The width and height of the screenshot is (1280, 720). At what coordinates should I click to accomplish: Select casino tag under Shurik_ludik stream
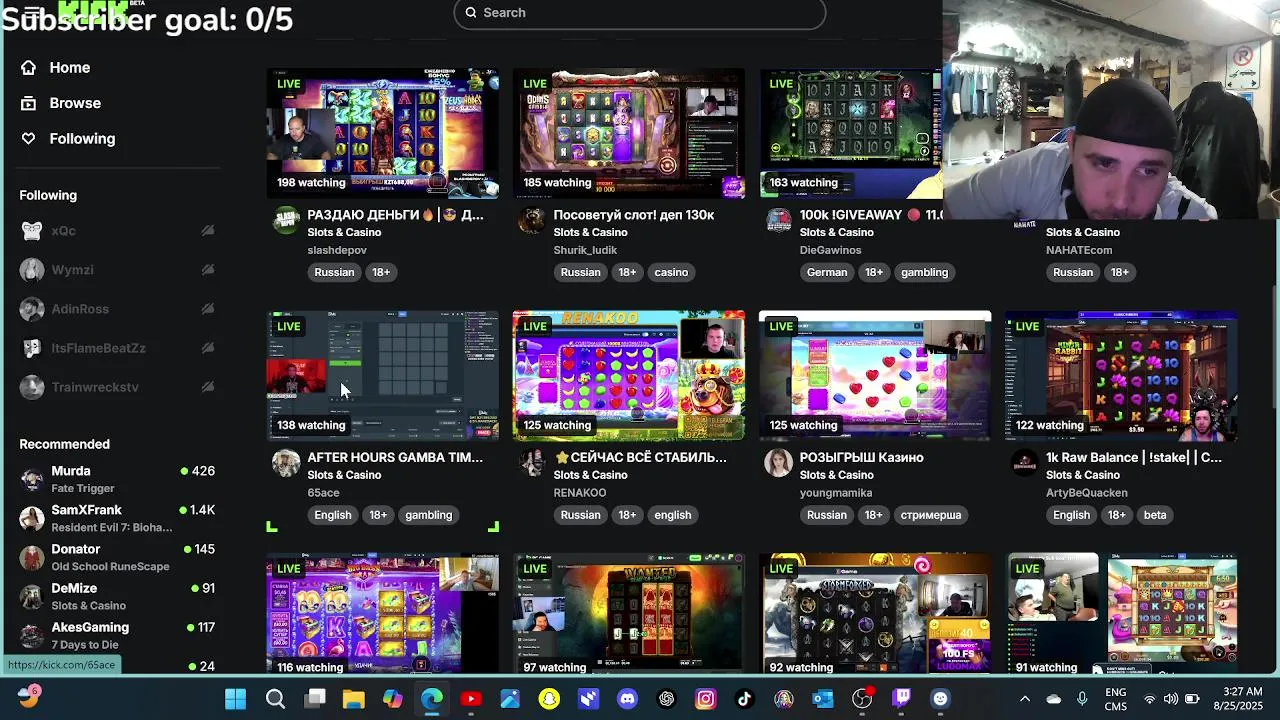671,272
